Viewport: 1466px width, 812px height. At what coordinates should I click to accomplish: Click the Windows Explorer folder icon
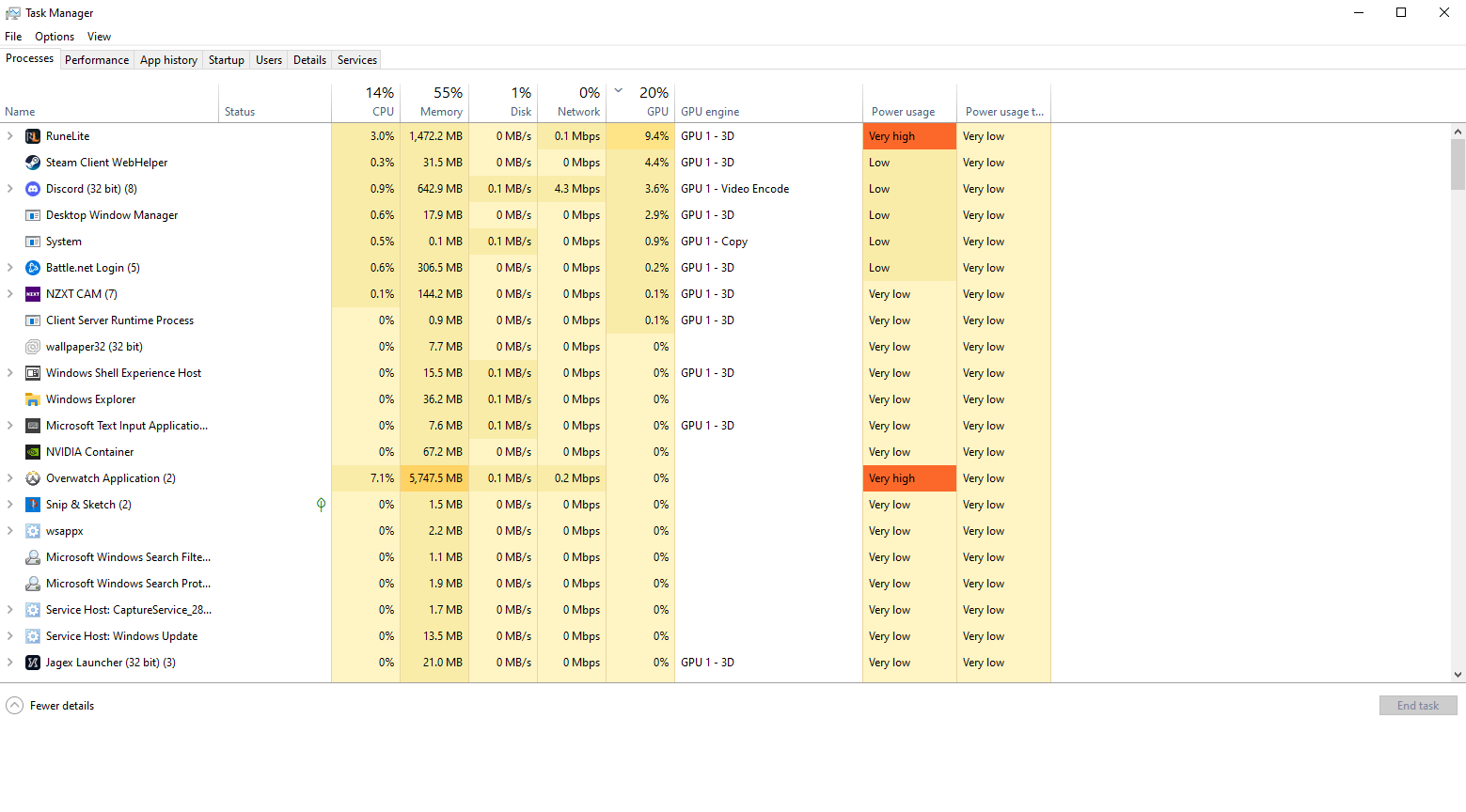click(x=33, y=399)
